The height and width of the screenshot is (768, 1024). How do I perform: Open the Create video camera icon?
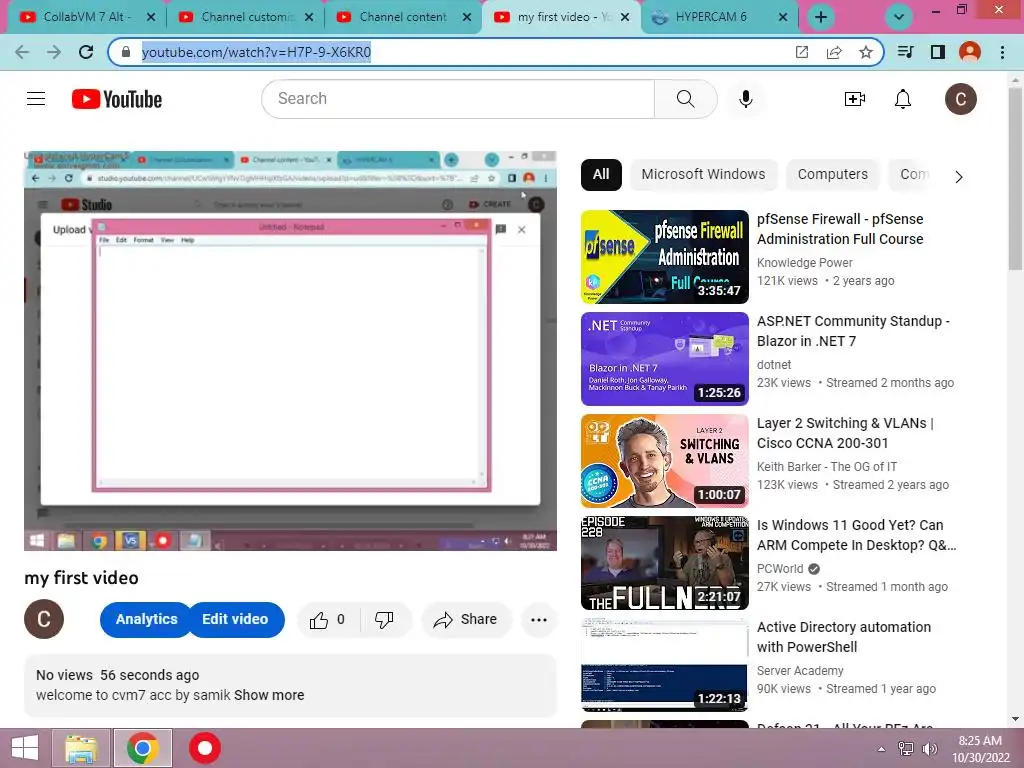pos(854,99)
